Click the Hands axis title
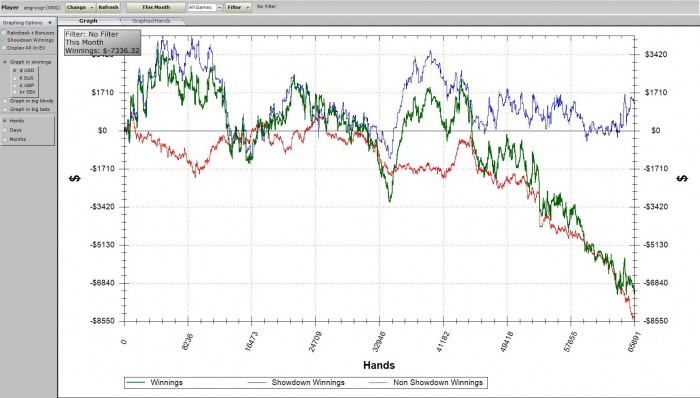 point(379,365)
